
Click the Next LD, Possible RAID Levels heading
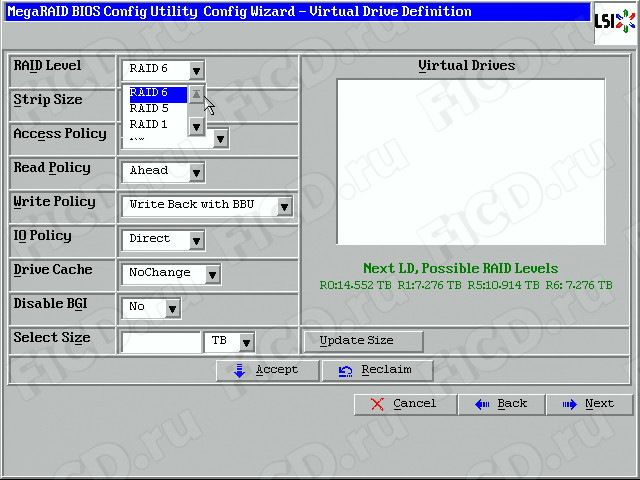[460, 269]
